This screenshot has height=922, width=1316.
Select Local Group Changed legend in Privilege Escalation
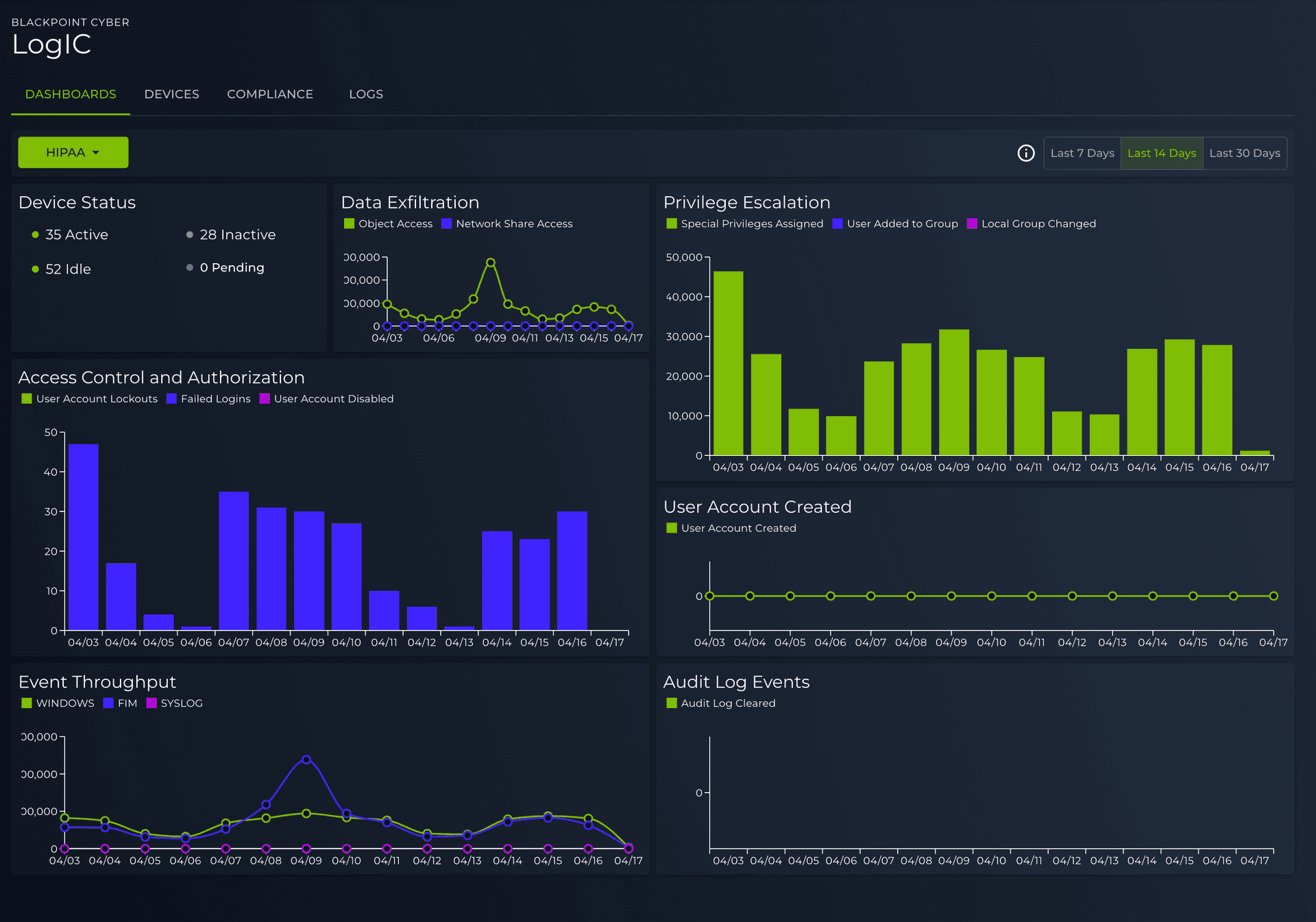pos(971,223)
